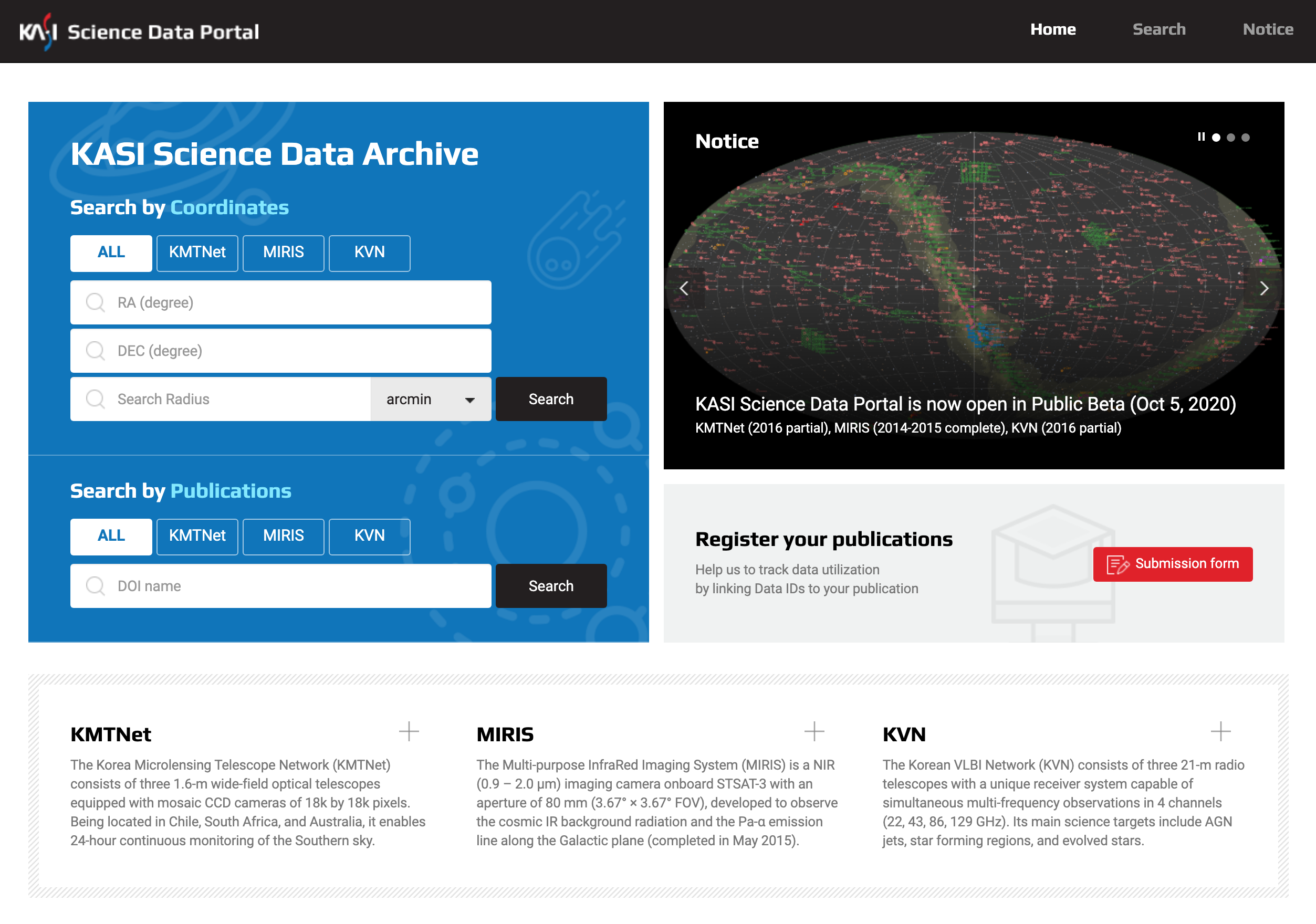Image resolution: width=1316 pixels, height=924 pixels.
Task: Go to previous notice slide arrow
Action: click(684, 289)
